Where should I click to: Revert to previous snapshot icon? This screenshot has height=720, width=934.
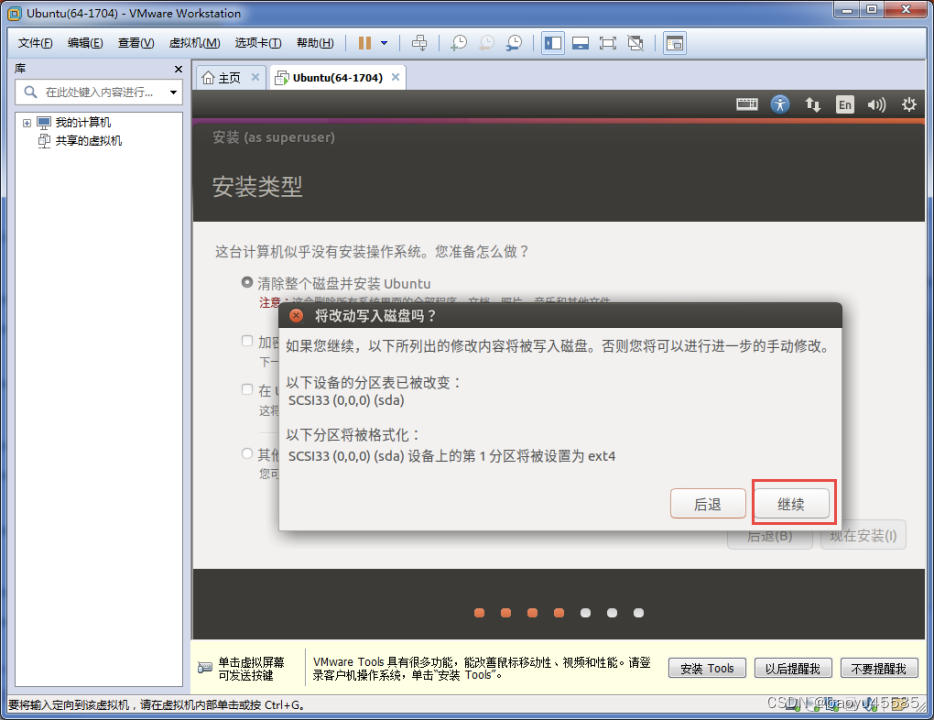coord(487,43)
